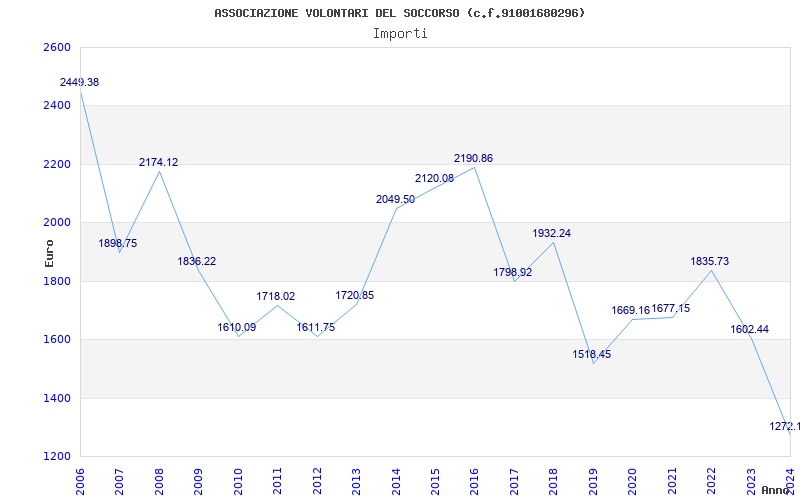Select the 1611.75 data label
This screenshot has width=800, height=500.
pos(316,328)
